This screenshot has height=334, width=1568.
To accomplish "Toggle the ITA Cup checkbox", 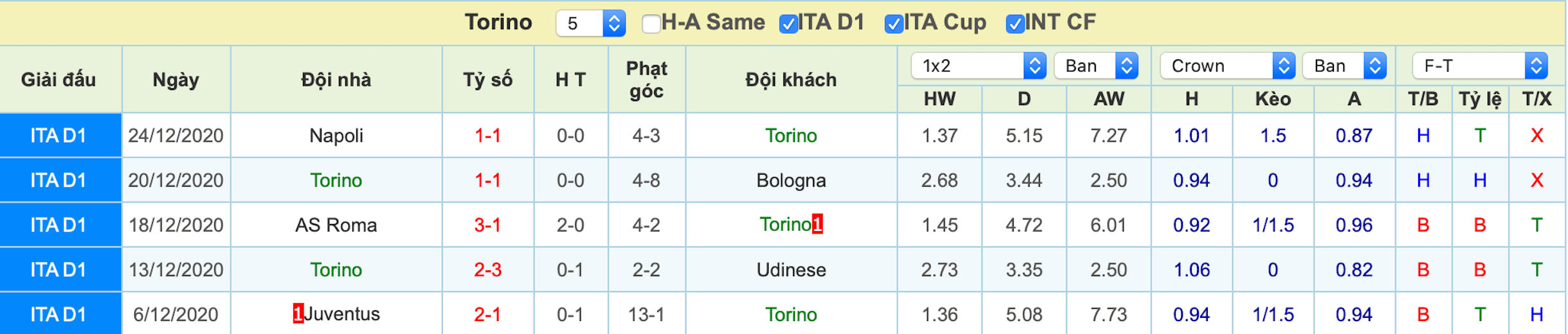I will coord(893,24).
